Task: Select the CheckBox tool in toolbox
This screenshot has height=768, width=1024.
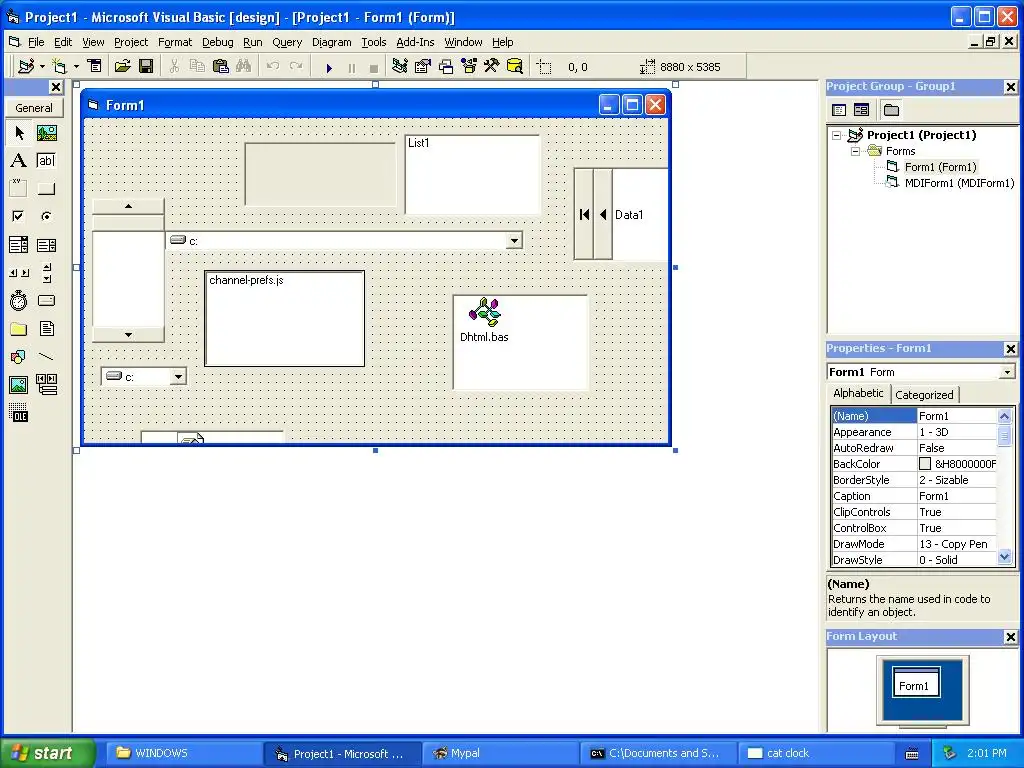Action: pyautogui.click(x=19, y=216)
